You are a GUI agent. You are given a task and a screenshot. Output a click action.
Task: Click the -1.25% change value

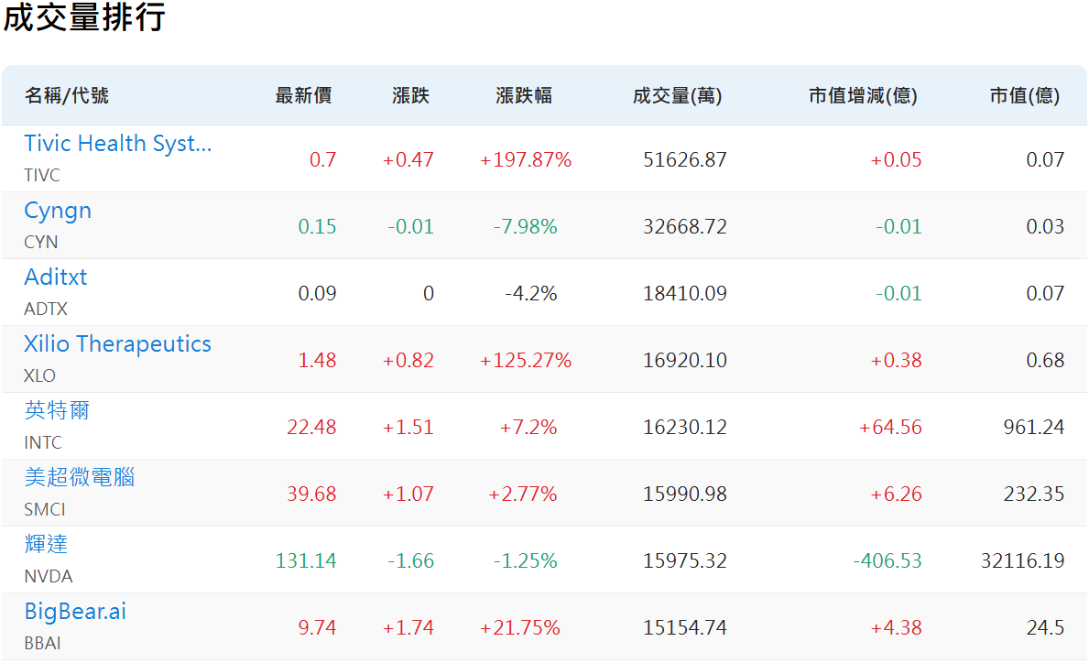(525, 560)
